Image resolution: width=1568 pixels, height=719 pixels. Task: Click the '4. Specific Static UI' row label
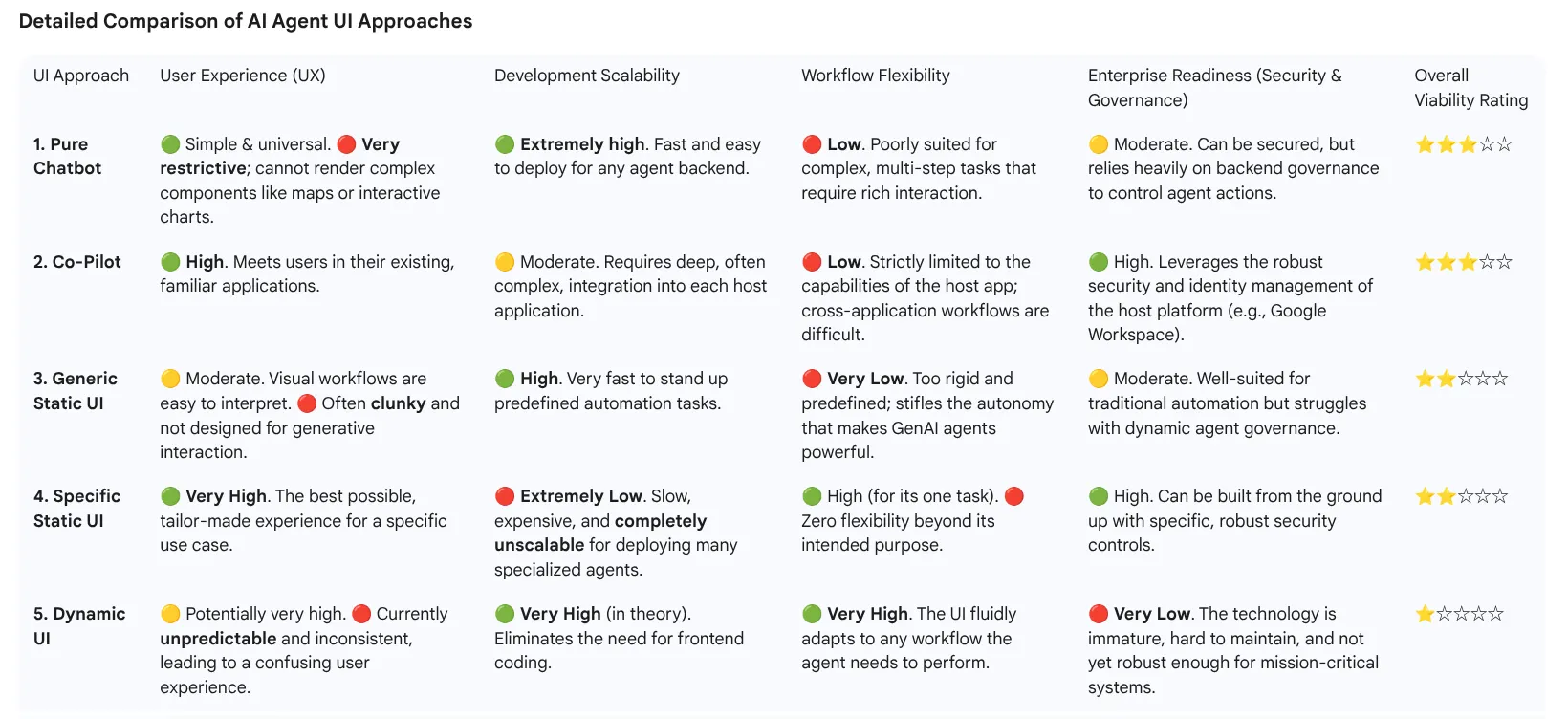(x=76, y=508)
